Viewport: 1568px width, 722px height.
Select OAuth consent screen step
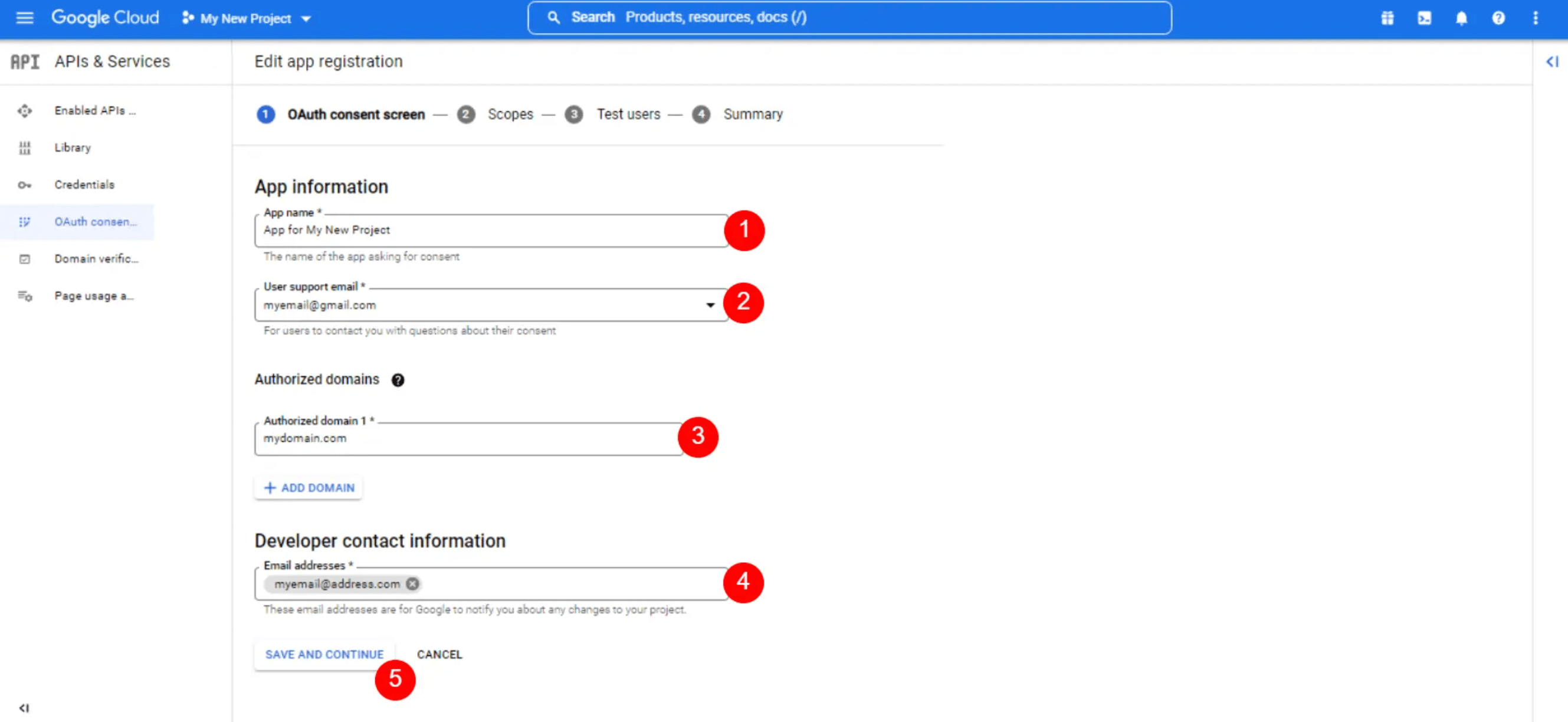coord(340,114)
